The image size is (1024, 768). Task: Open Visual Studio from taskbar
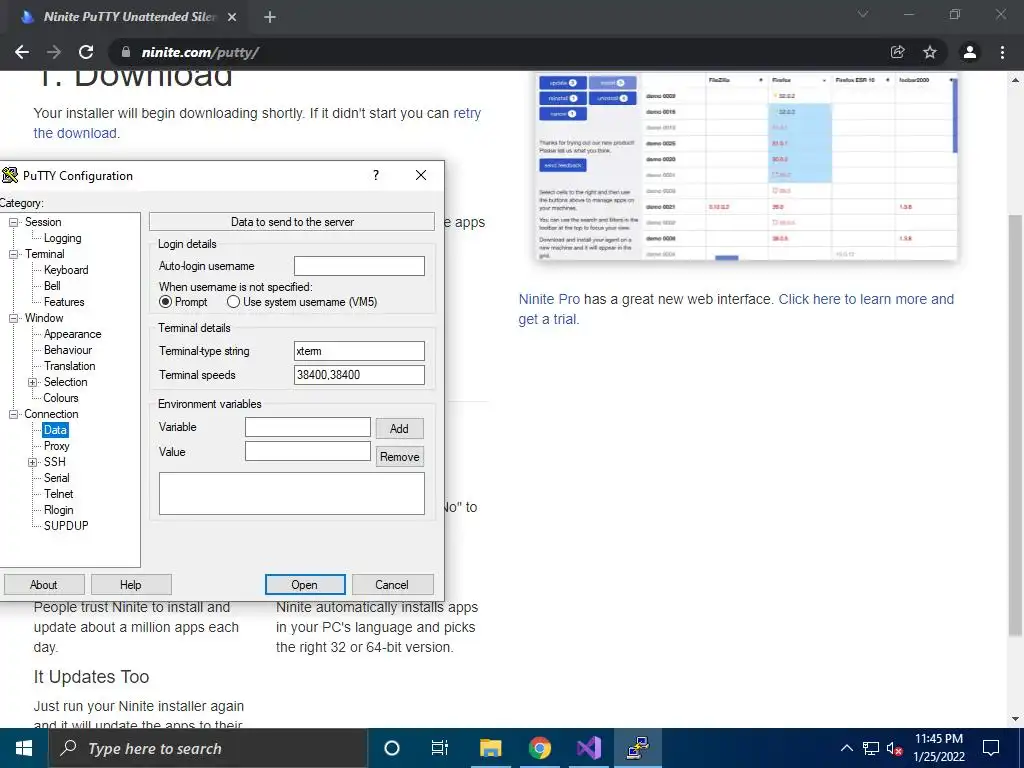(x=588, y=748)
